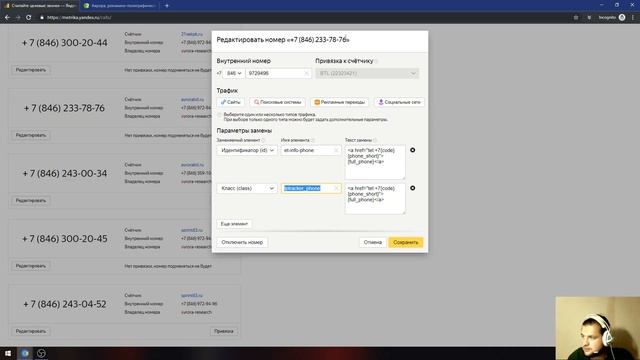Click the Привязка button on last card
The image size is (640, 360).
[x=224, y=331]
